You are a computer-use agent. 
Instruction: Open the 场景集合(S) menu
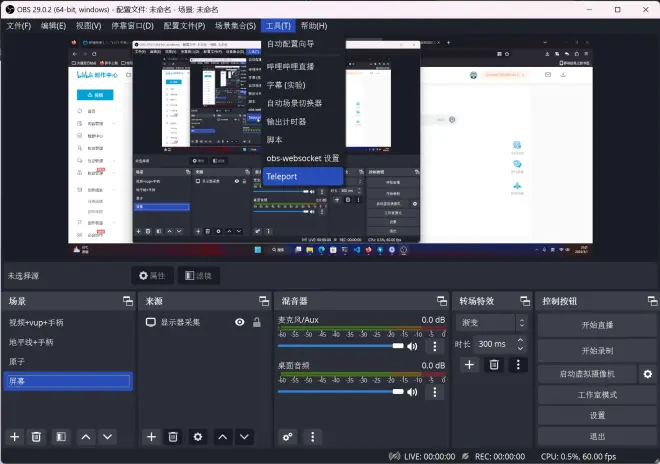coord(235,26)
